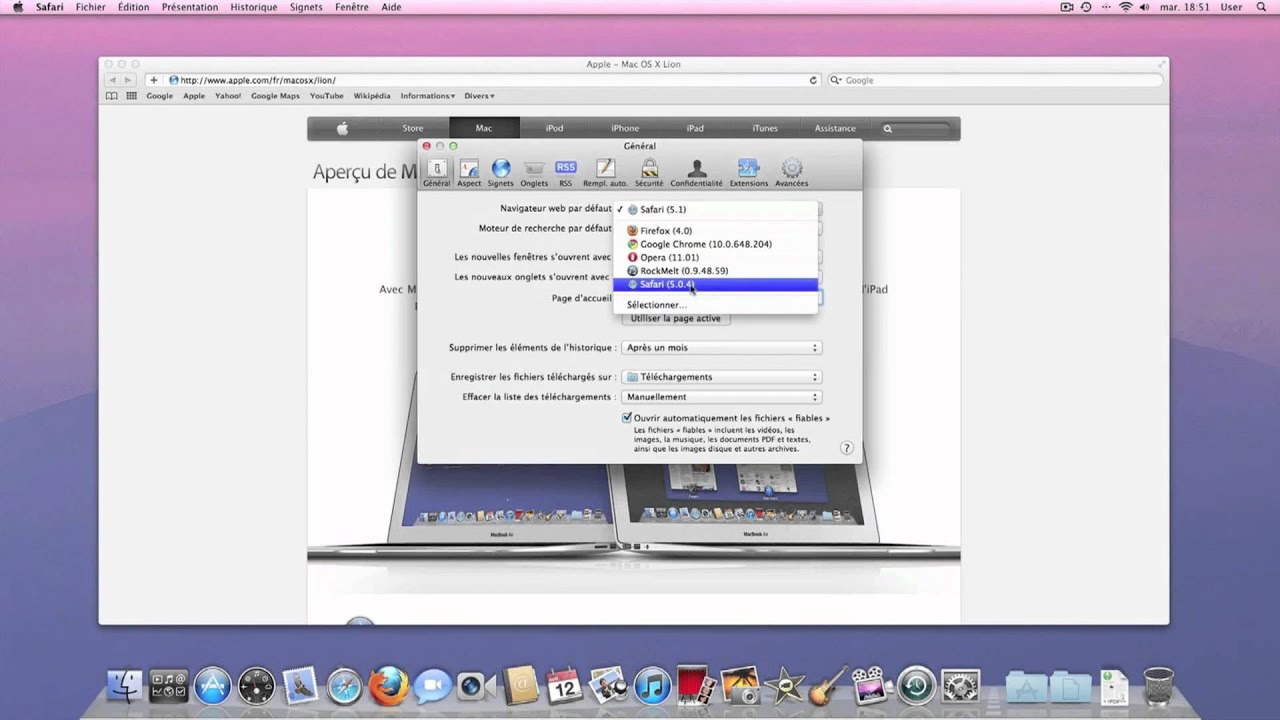Reload the page with the reload icon
The height and width of the screenshot is (720, 1280).
[813, 80]
